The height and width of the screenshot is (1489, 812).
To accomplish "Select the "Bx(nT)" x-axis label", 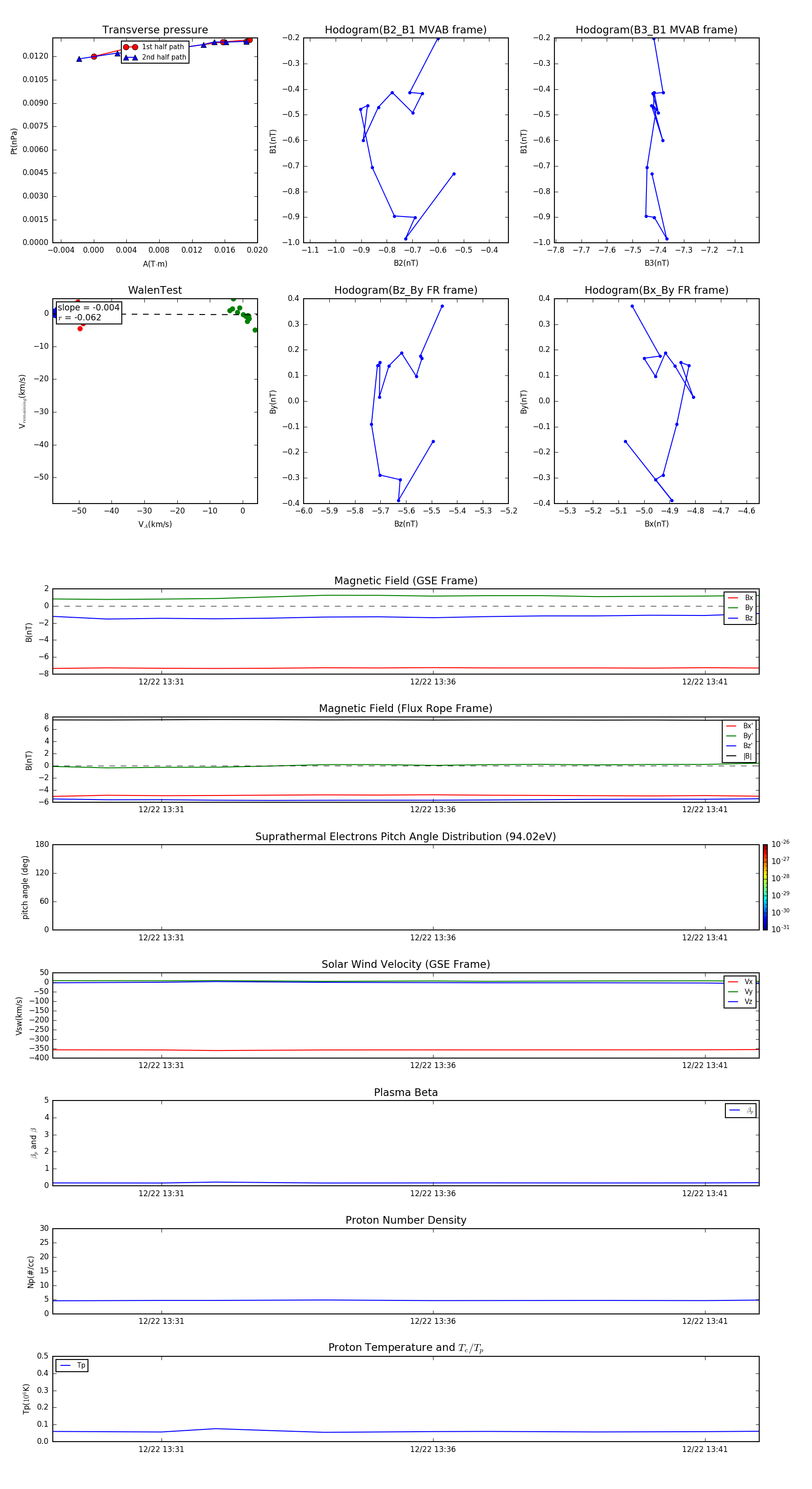I will [656, 524].
